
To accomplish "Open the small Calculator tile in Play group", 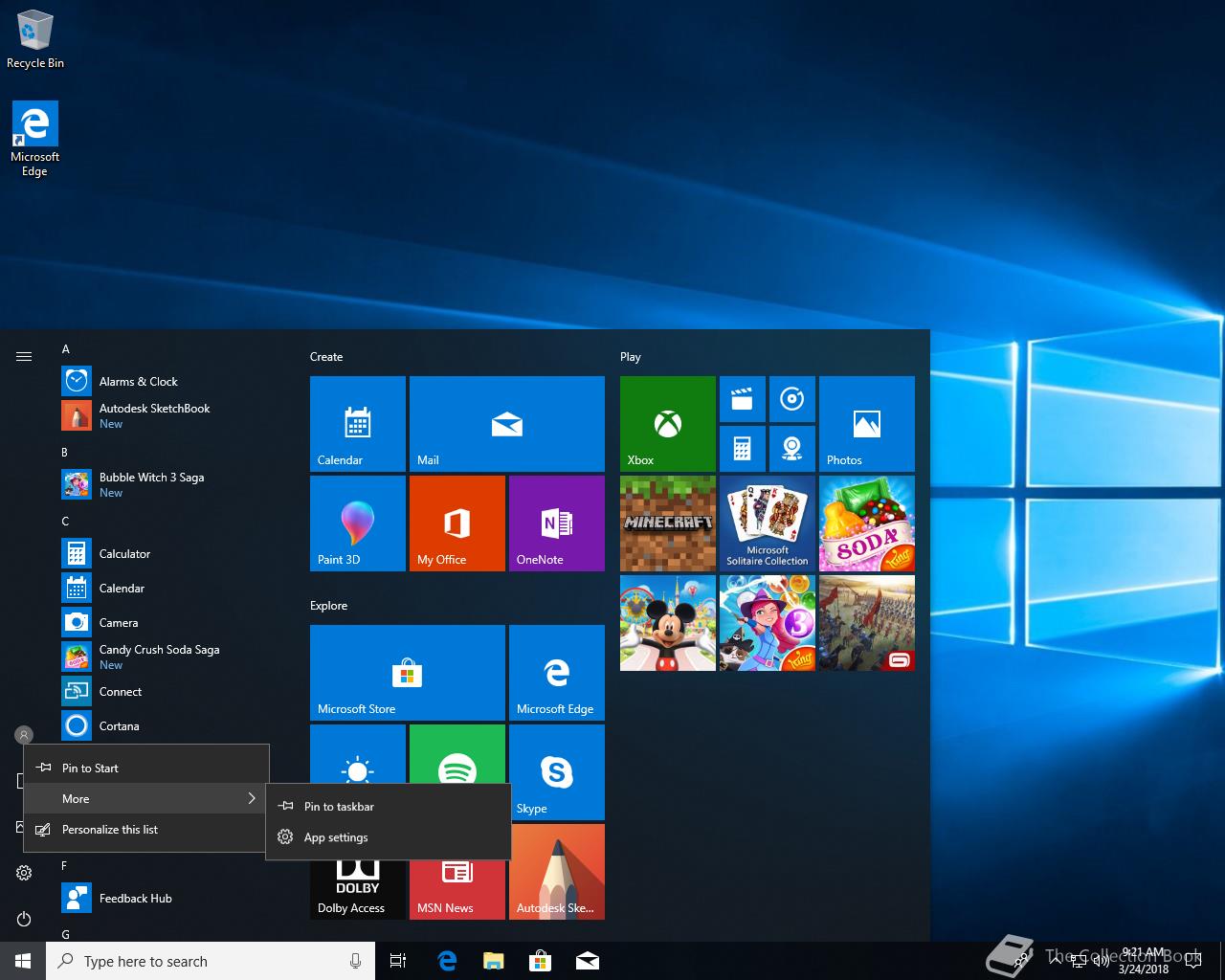I will (743, 449).
